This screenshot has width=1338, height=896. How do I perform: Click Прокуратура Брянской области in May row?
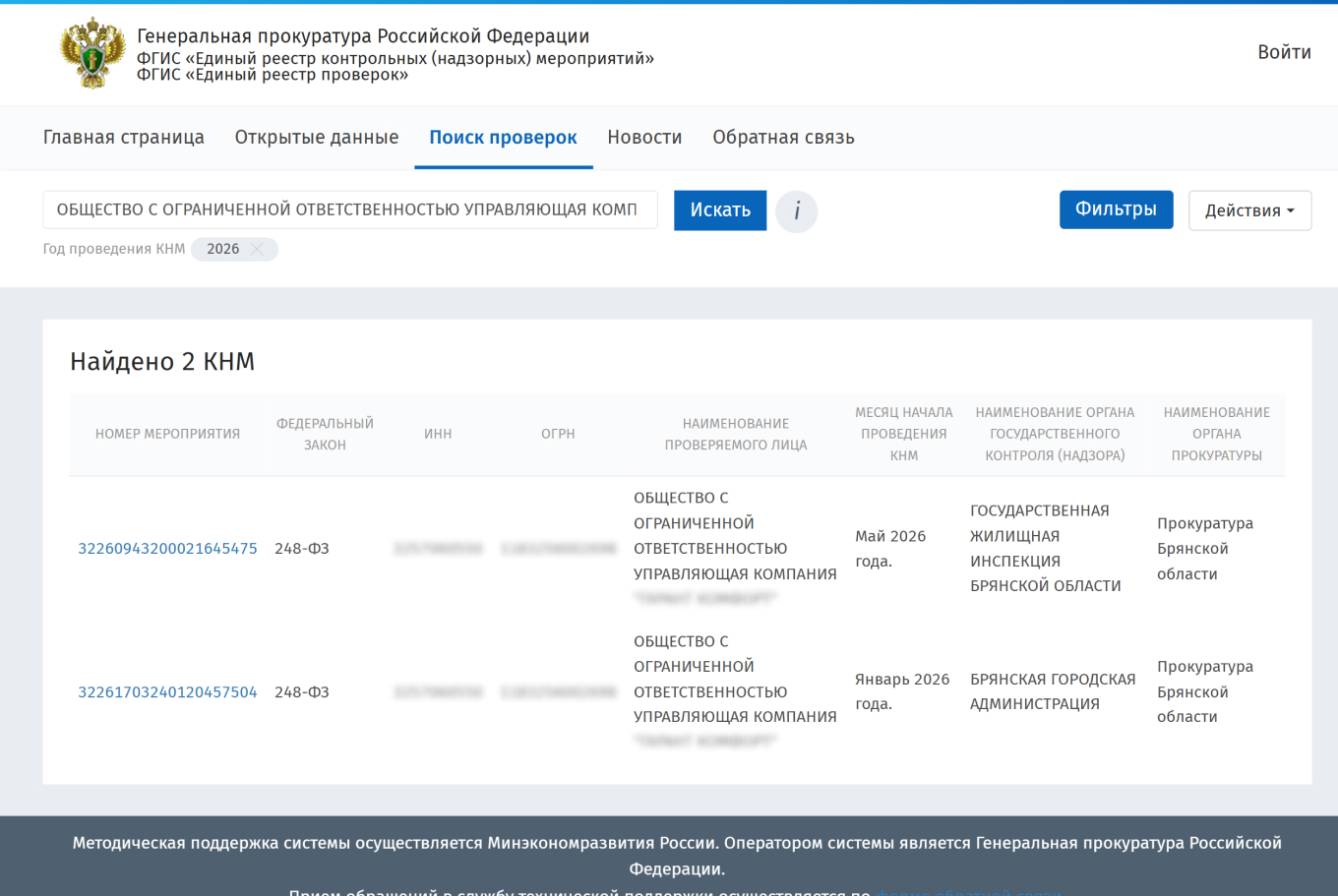pyautogui.click(x=1205, y=549)
